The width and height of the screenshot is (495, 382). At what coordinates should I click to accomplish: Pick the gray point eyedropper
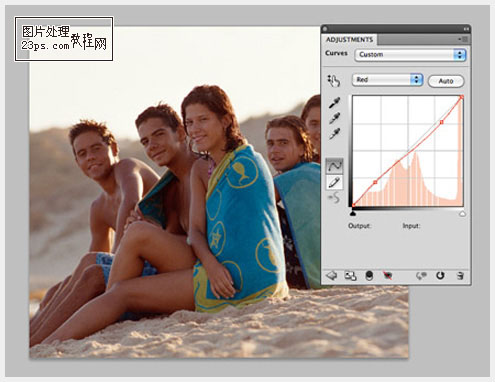click(x=334, y=118)
